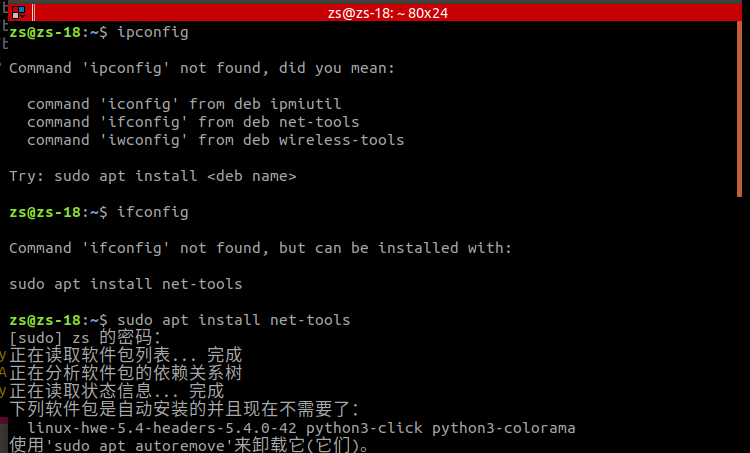This screenshot has width=750, height=453.
Task: Click the word 'ipmiutil' in the suggestions
Action: (306, 104)
